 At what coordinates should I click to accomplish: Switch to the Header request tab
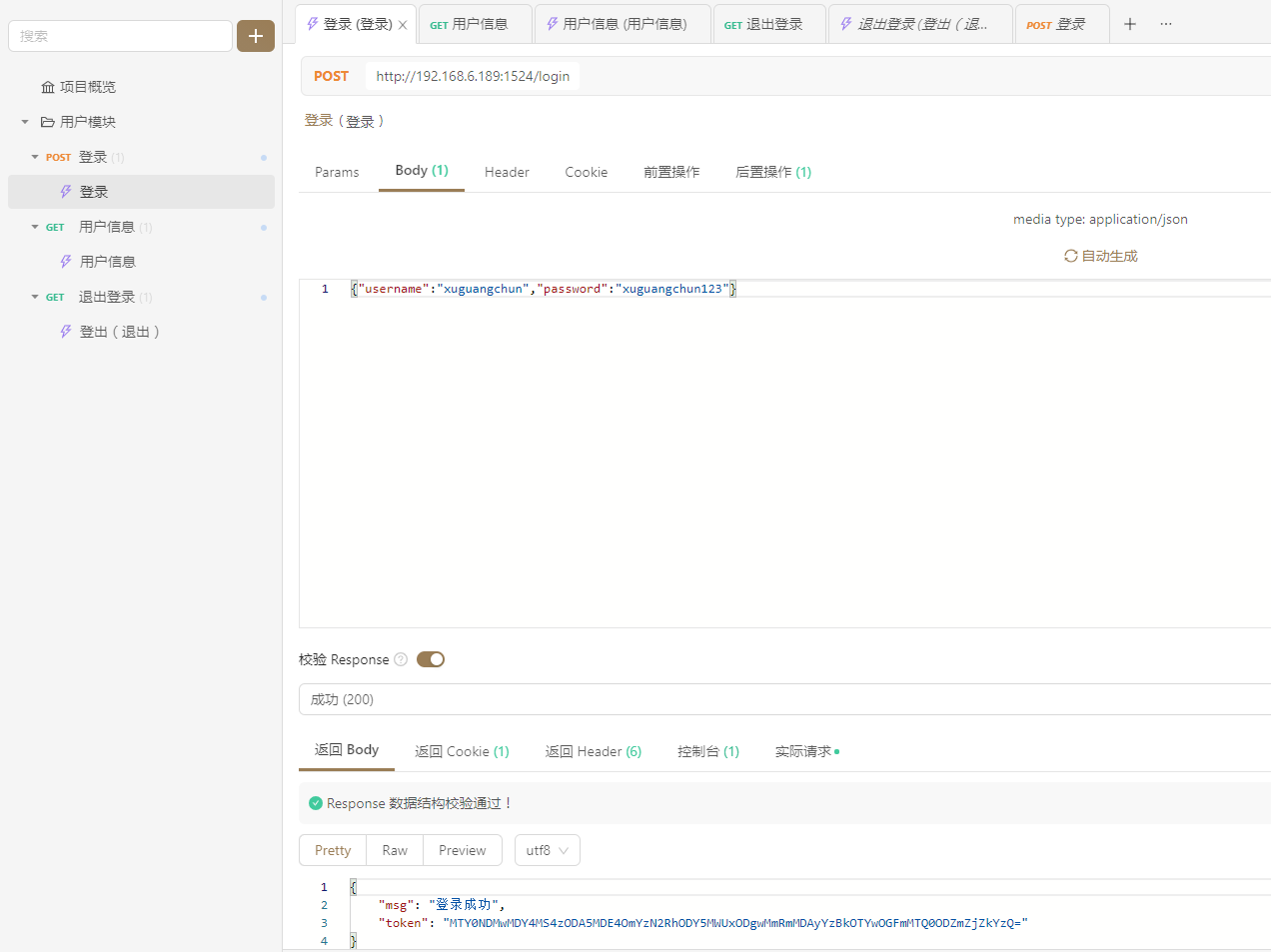507,172
